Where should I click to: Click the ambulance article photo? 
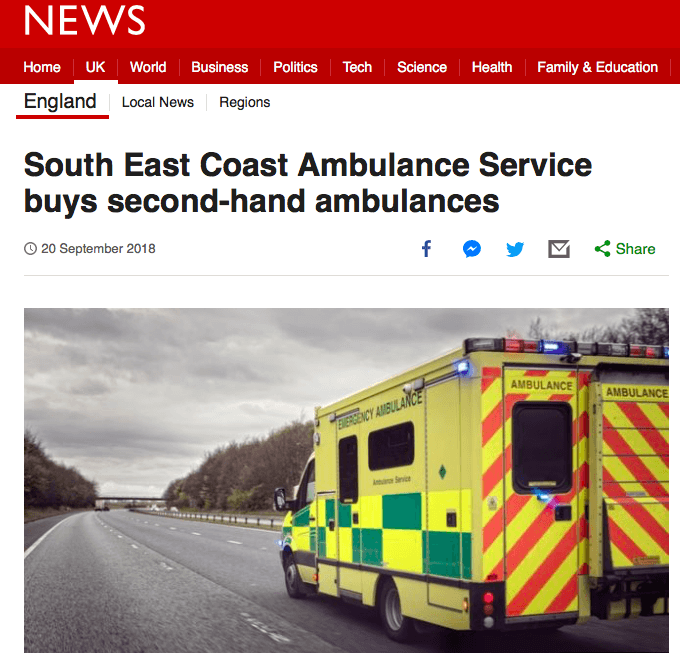[346, 480]
